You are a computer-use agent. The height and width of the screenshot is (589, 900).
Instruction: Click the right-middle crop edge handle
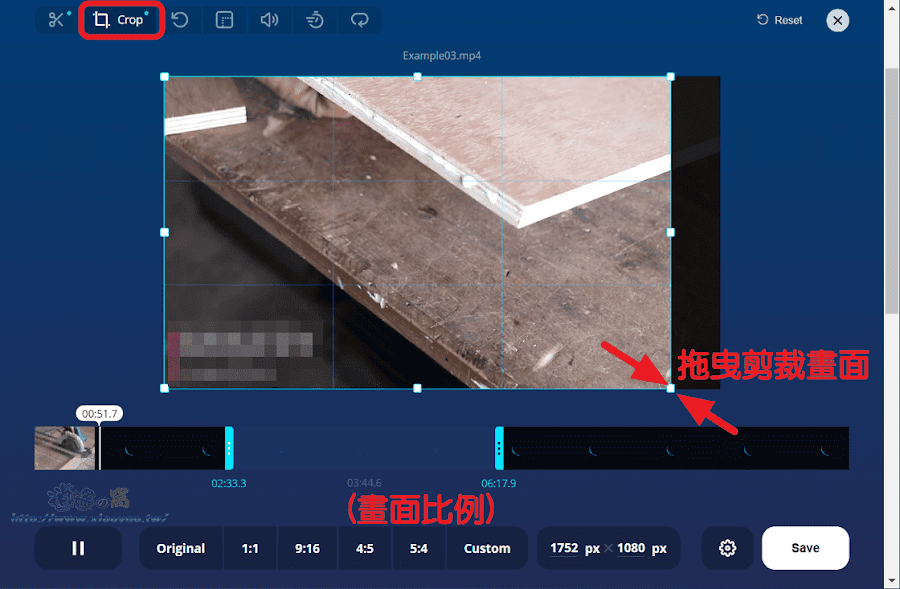670,232
